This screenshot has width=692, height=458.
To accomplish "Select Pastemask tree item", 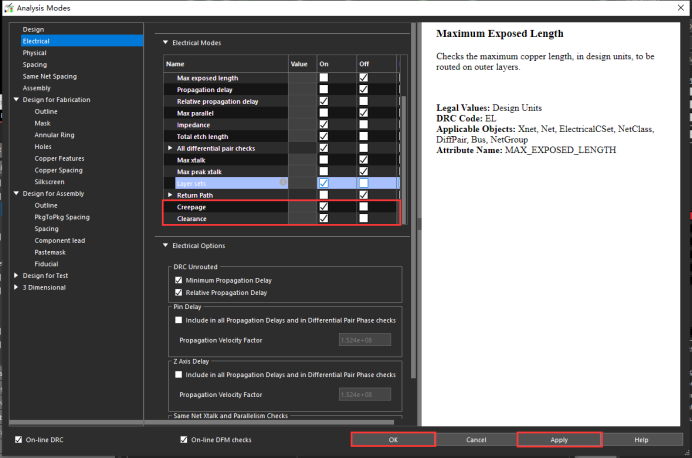I will (x=50, y=252).
